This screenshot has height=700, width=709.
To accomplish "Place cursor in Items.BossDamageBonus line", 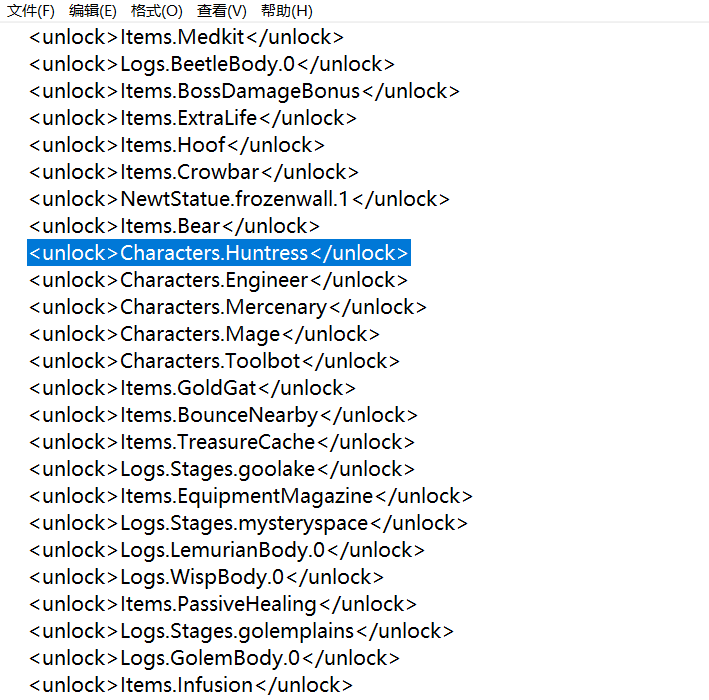I will [x=244, y=91].
